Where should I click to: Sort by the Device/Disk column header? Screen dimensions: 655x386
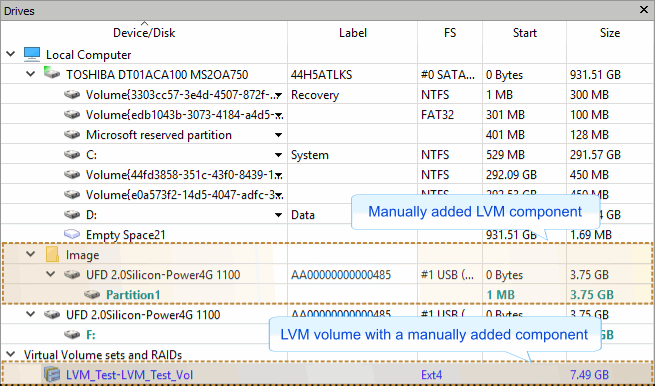[x=144, y=33]
